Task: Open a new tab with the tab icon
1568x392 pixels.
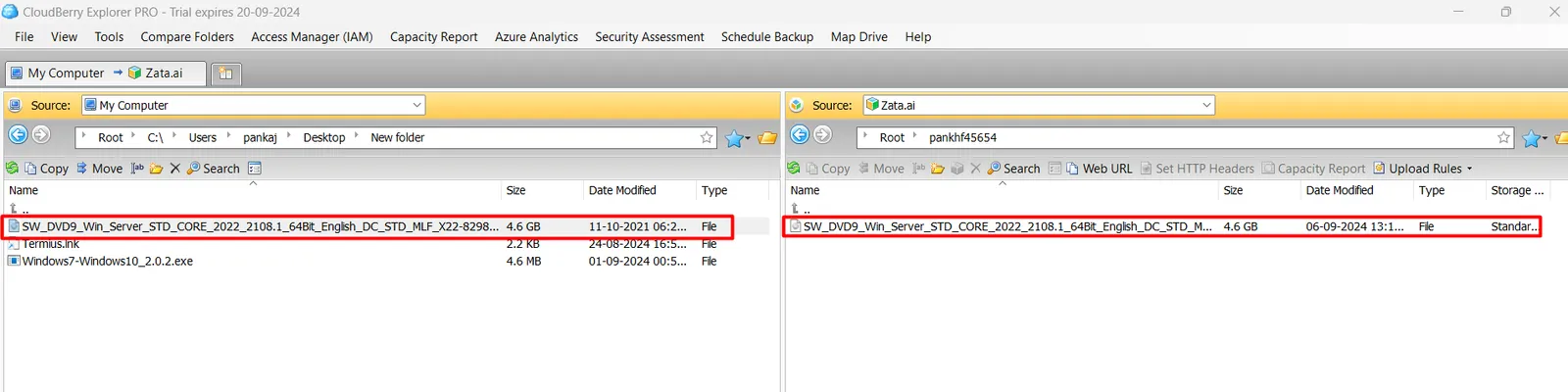Action: [225, 73]
